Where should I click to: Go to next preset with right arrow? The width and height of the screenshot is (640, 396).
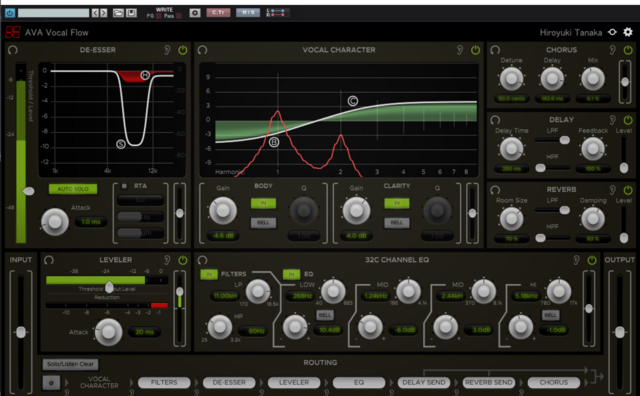point(104,13)
